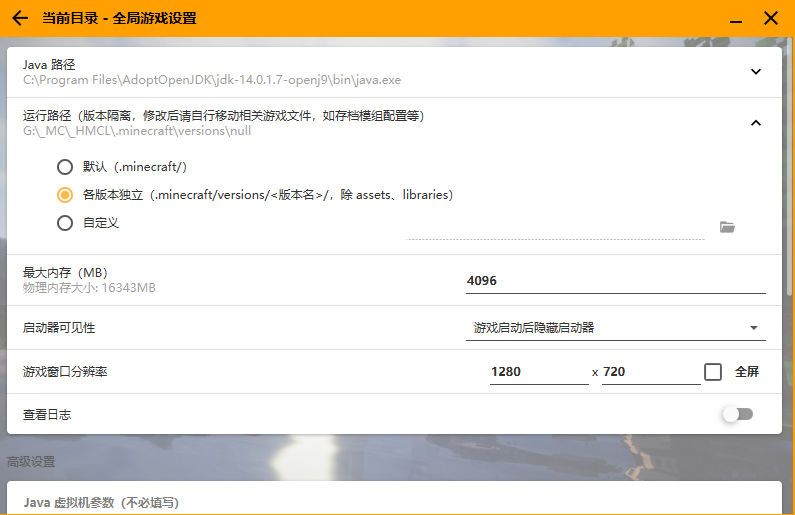Click the custom run path text field
The height and width of the screenshot is (515, 795).
click(555, 228)
